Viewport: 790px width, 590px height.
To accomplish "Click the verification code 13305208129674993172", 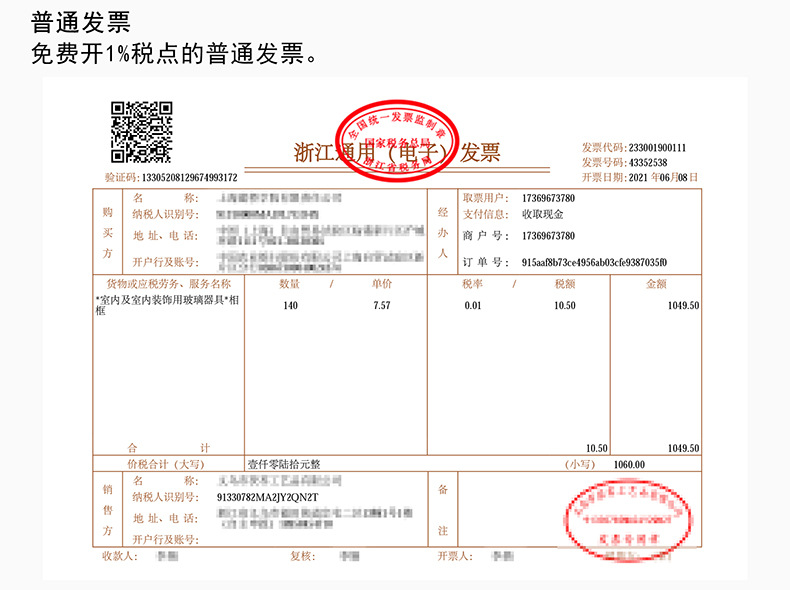I will pyautogui.click(x=189, y=177).
